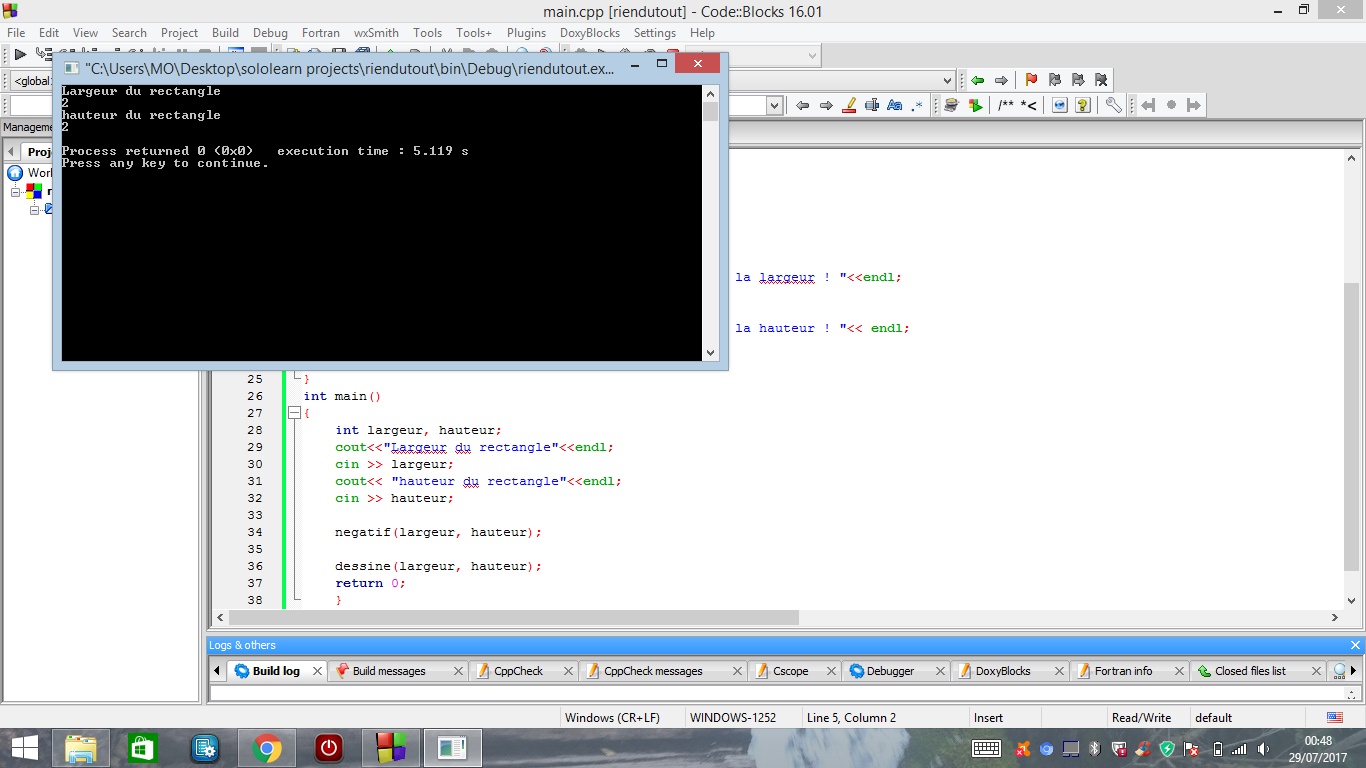
Task: Toggle the match case 'Aa' option
Action: coord(895,105)
